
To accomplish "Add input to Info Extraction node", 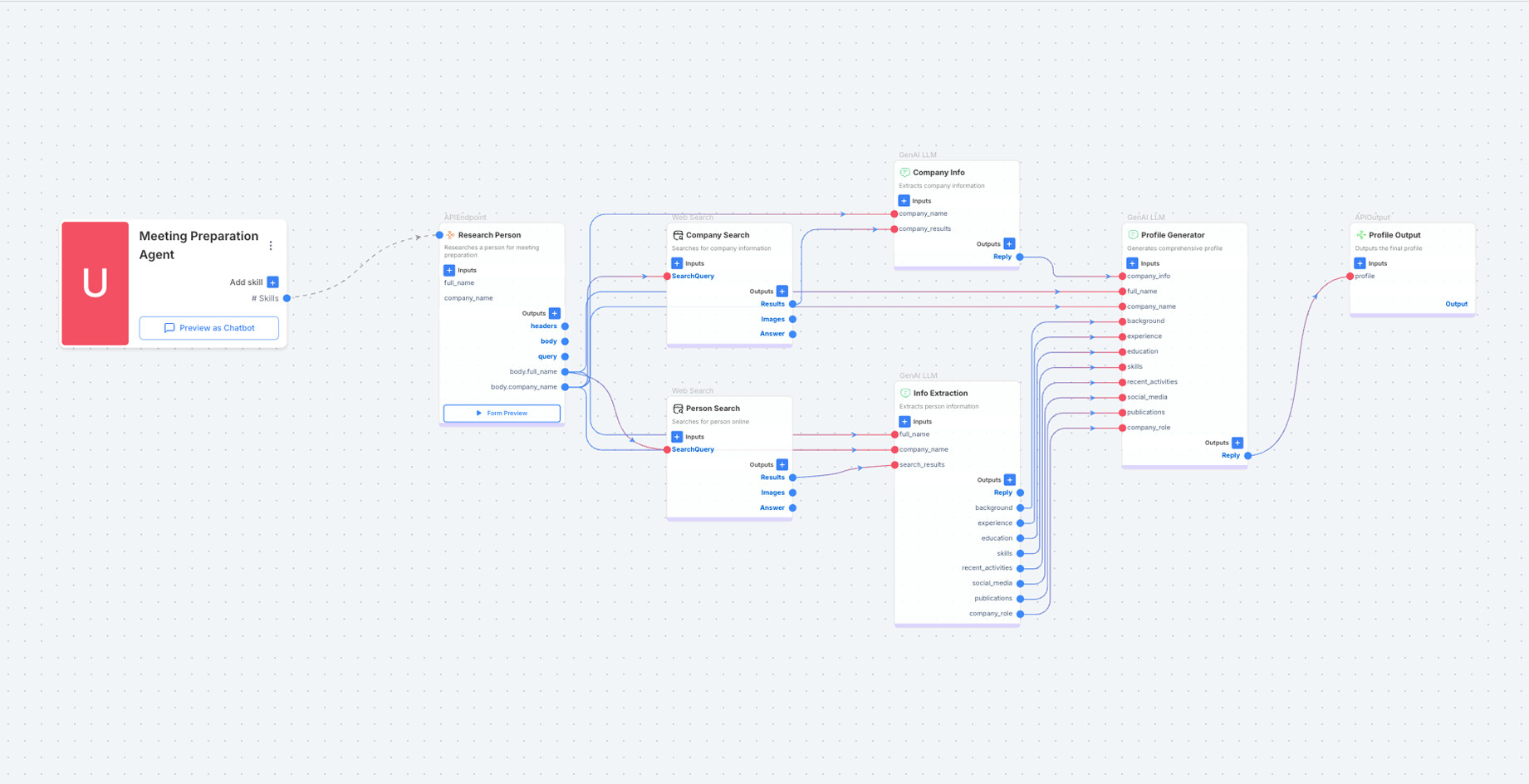I will coord(904,422).
